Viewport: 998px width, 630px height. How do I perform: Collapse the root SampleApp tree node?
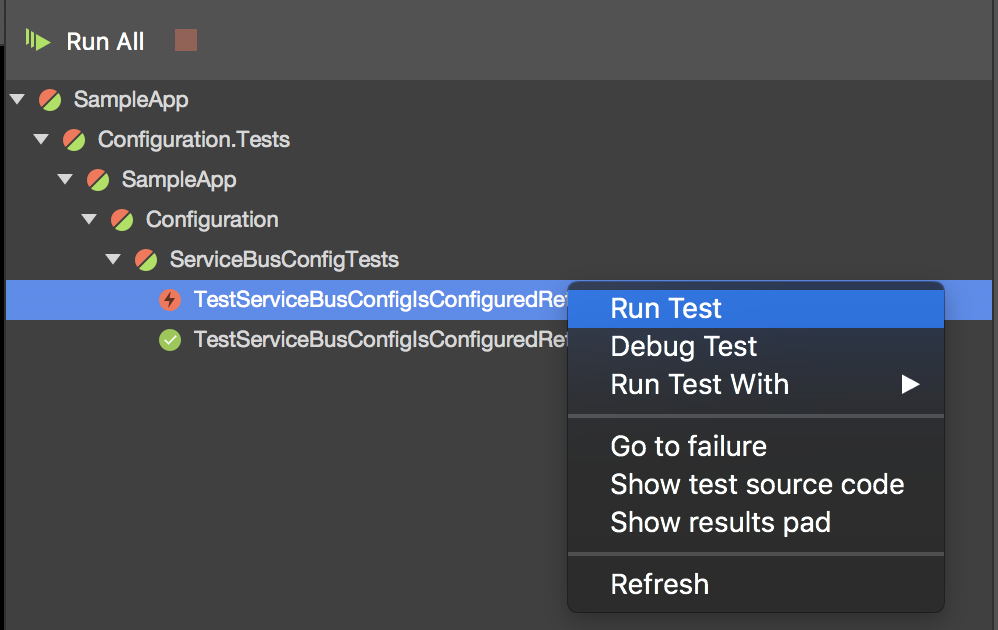[x=16, y=99]
